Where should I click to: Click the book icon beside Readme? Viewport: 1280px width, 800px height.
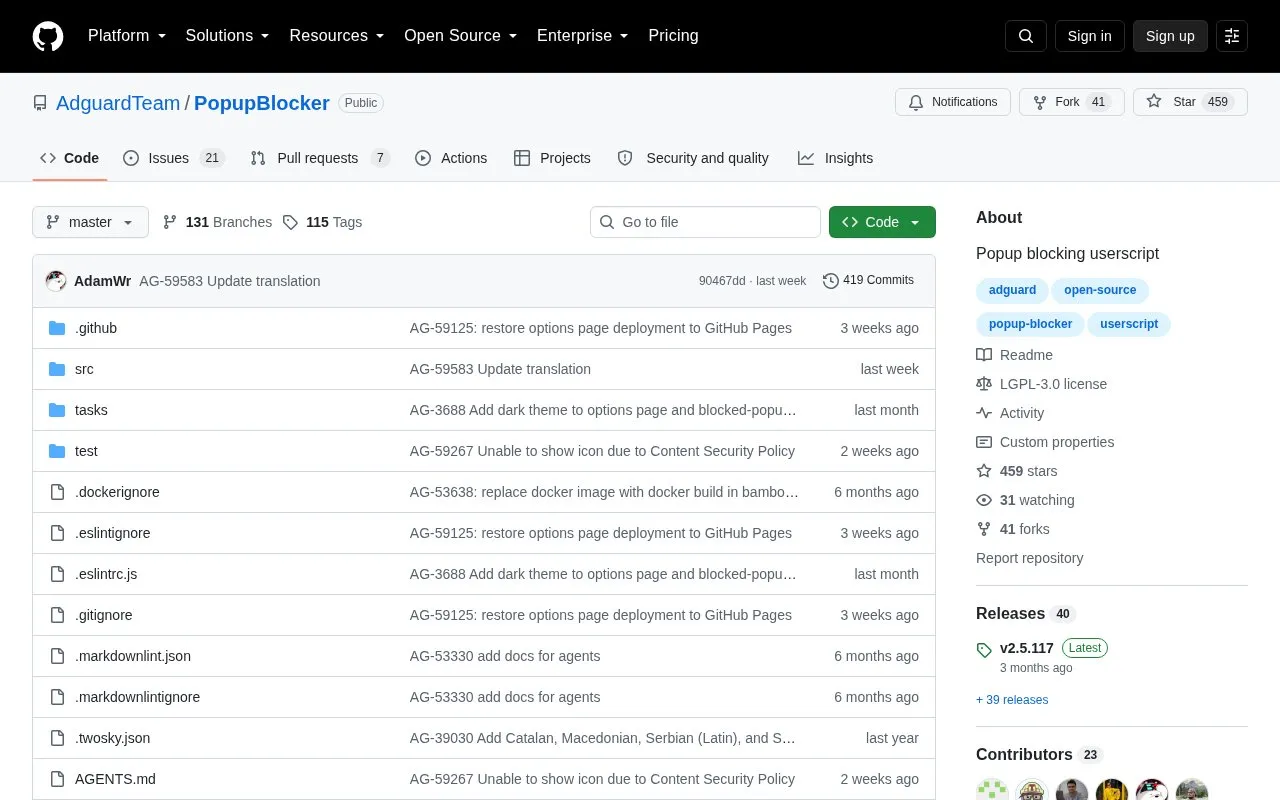(x=984, y=355)
